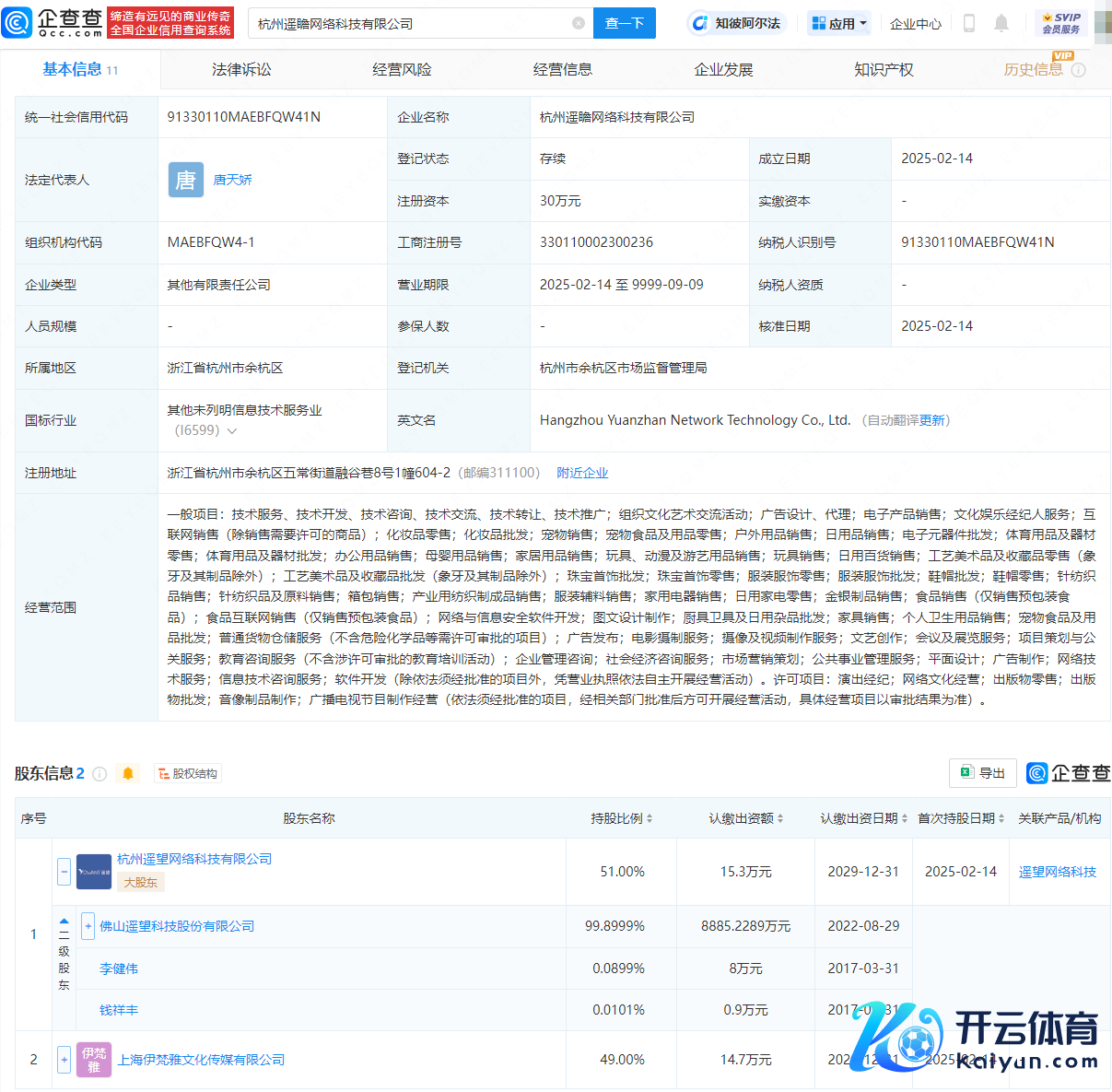Sort by 认缴出资额 column
The image size is (1112, 1092).
[x=746, y=818]
